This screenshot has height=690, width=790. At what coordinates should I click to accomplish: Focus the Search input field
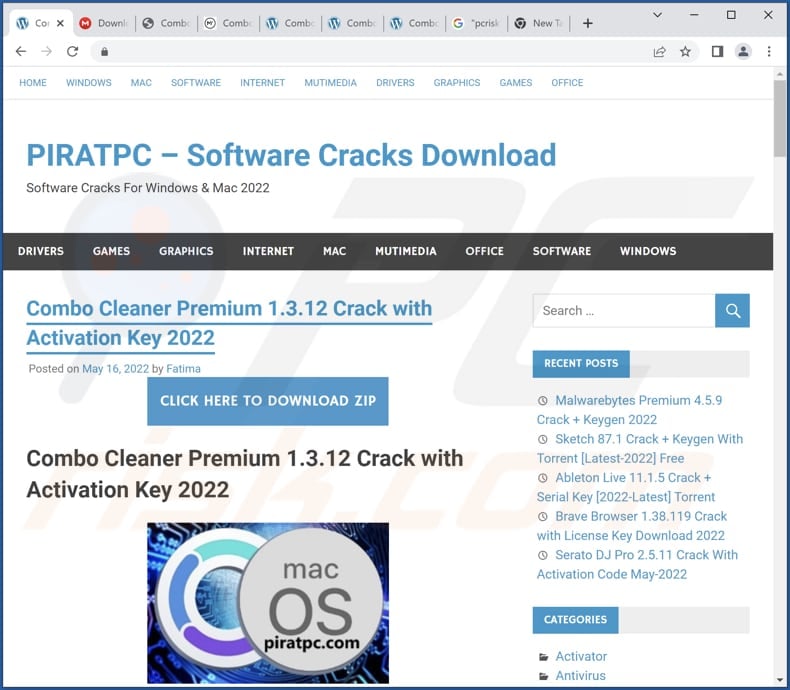tap(624, 311)
